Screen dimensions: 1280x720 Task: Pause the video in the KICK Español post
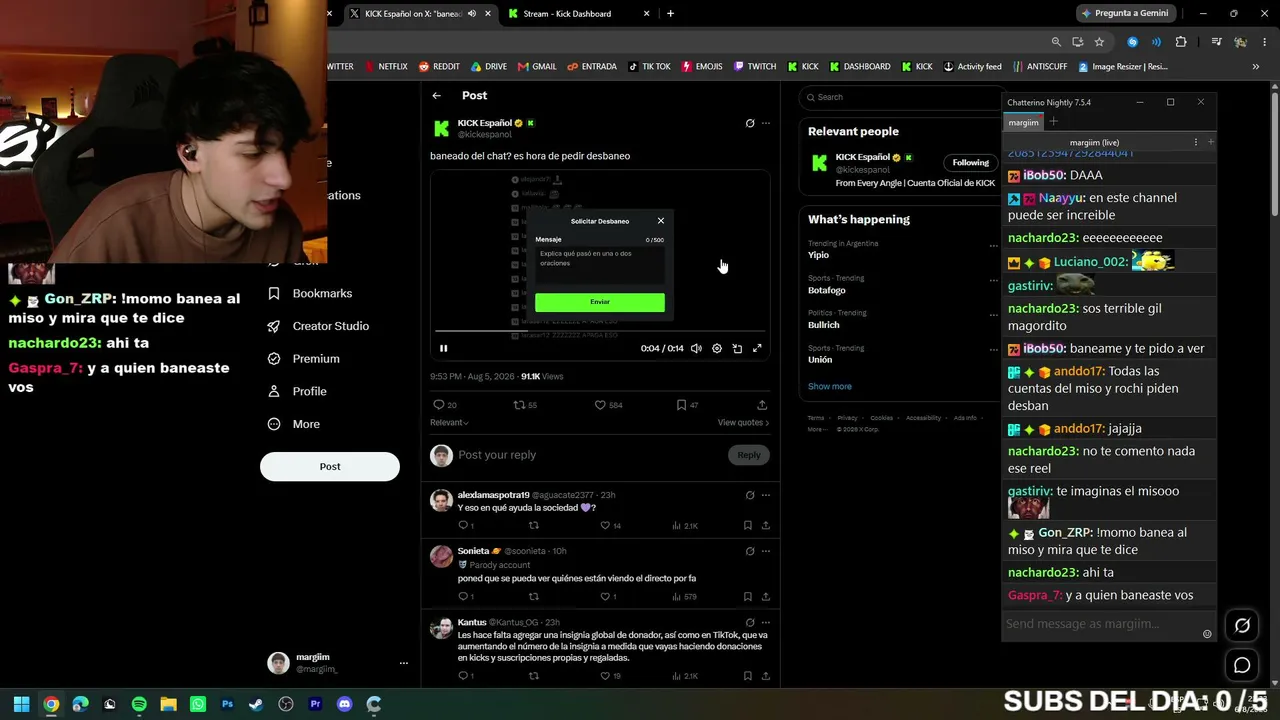point(444,348)
